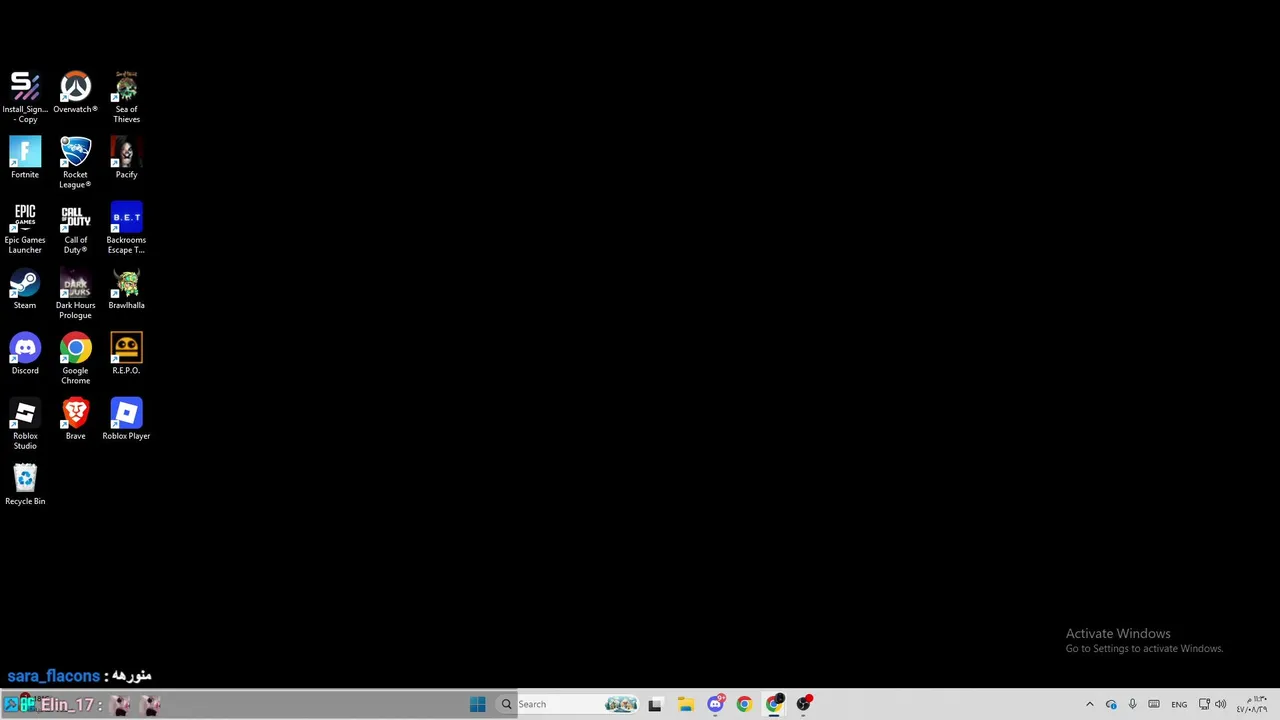Click the Backrooms Escape T... shortcut
Screen dimensions: 1280x720
126,228
